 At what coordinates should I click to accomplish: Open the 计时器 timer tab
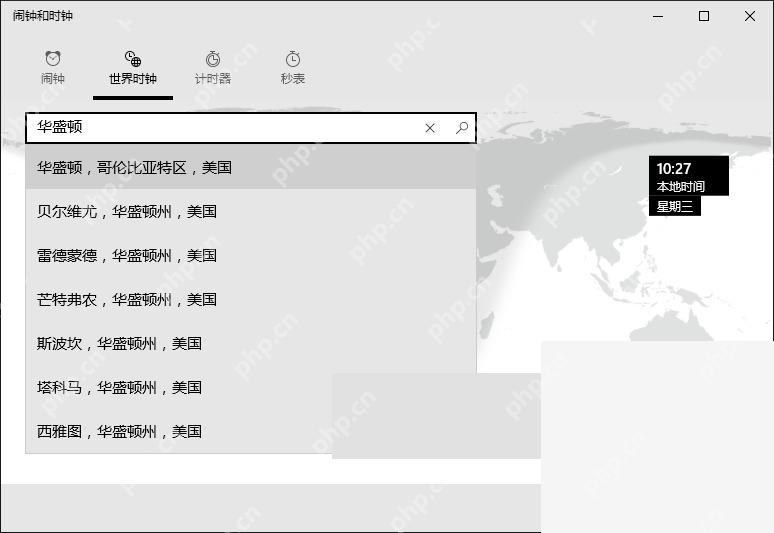coord(213,68)
